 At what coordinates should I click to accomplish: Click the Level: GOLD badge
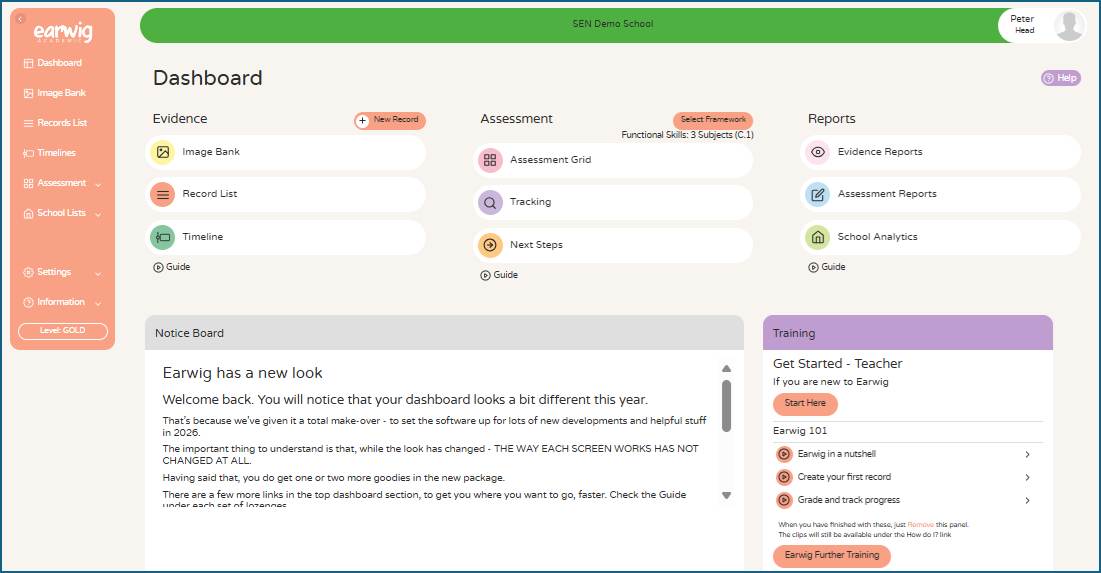point(62,331)
